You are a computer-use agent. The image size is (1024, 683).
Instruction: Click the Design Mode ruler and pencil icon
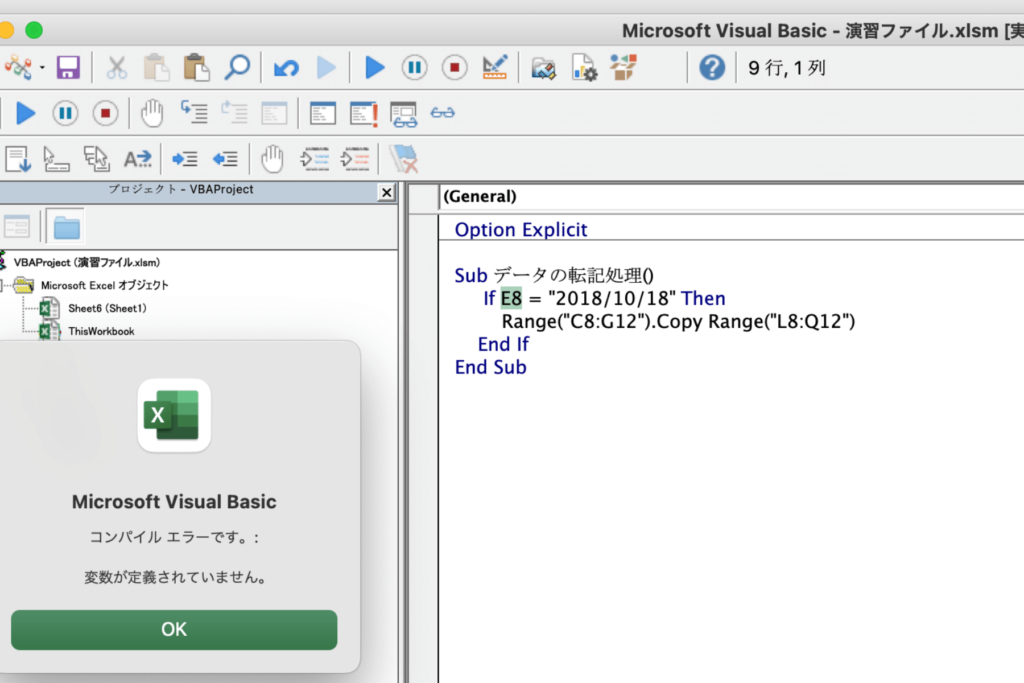(494, 68)
